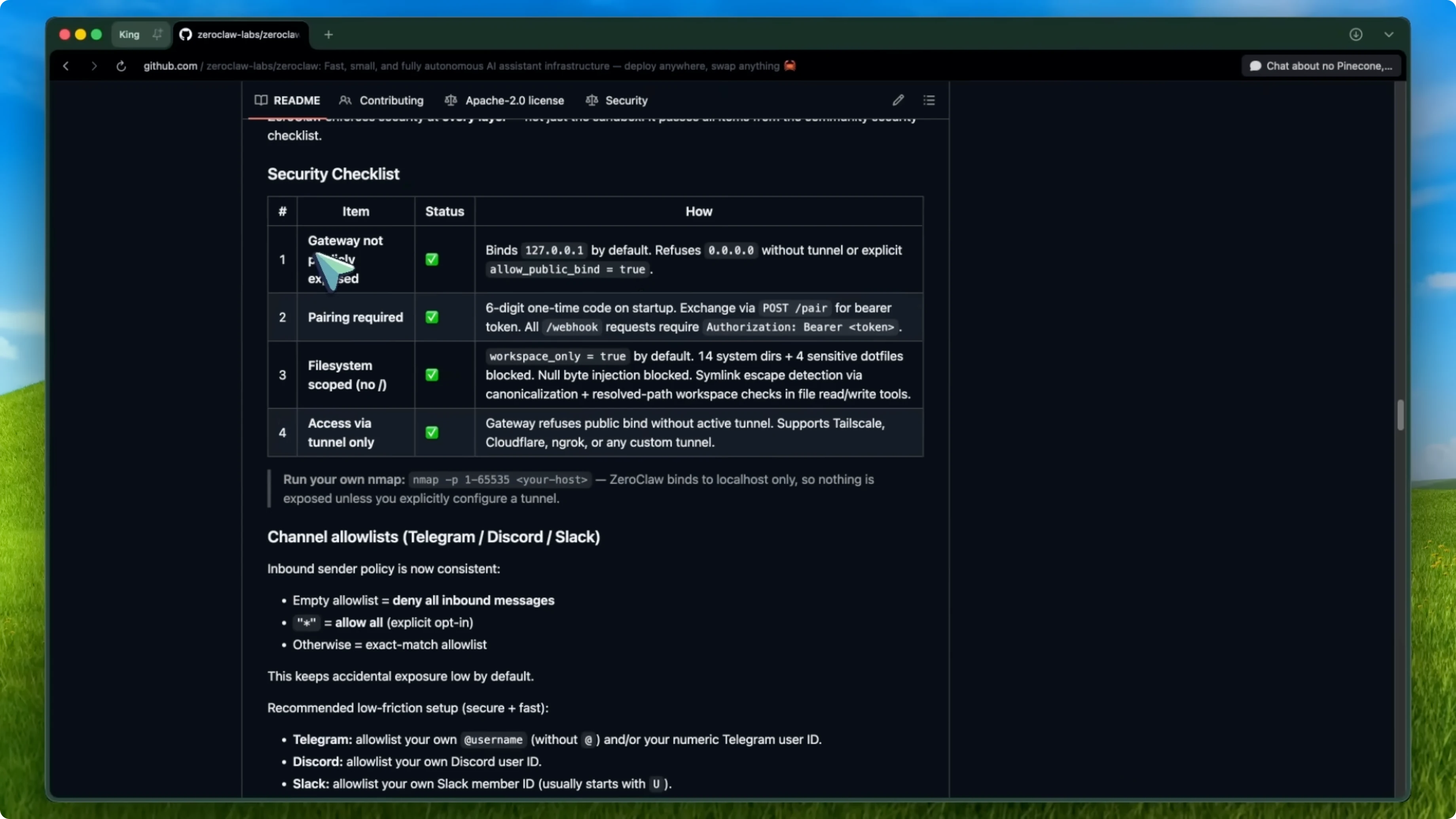Click the scales icon beside Apache-2.0 license
This screenshot has height=819, width=1456.
point(451,100)
